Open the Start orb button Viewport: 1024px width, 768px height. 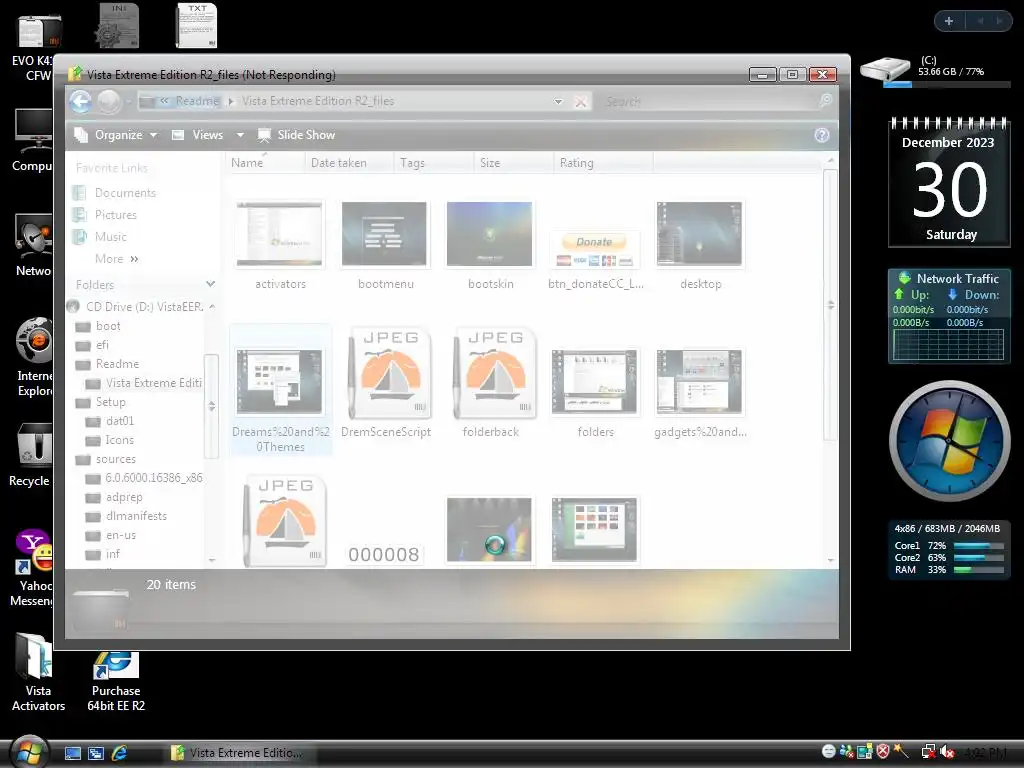coord(27,752)
